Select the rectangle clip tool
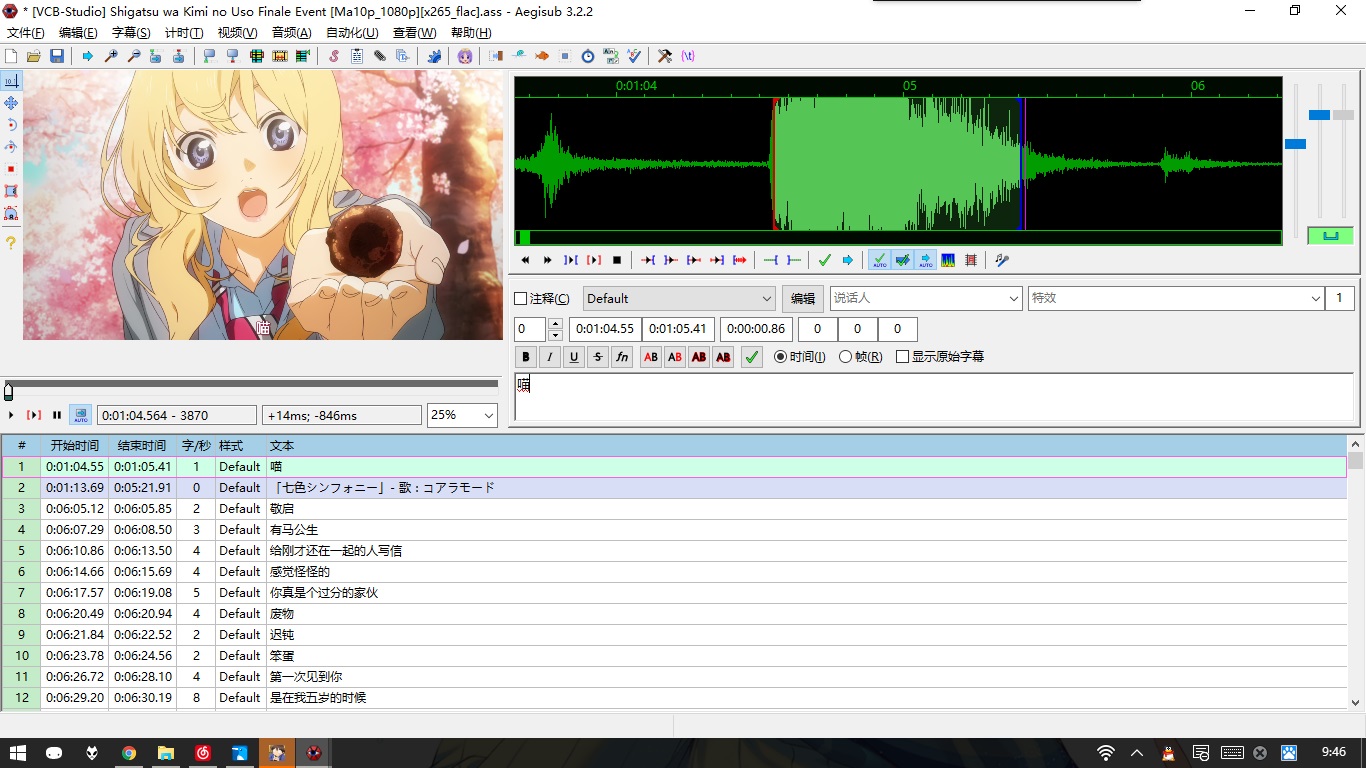The height and width of the screenshot is (768, 1366). click(x=11, y=191)
